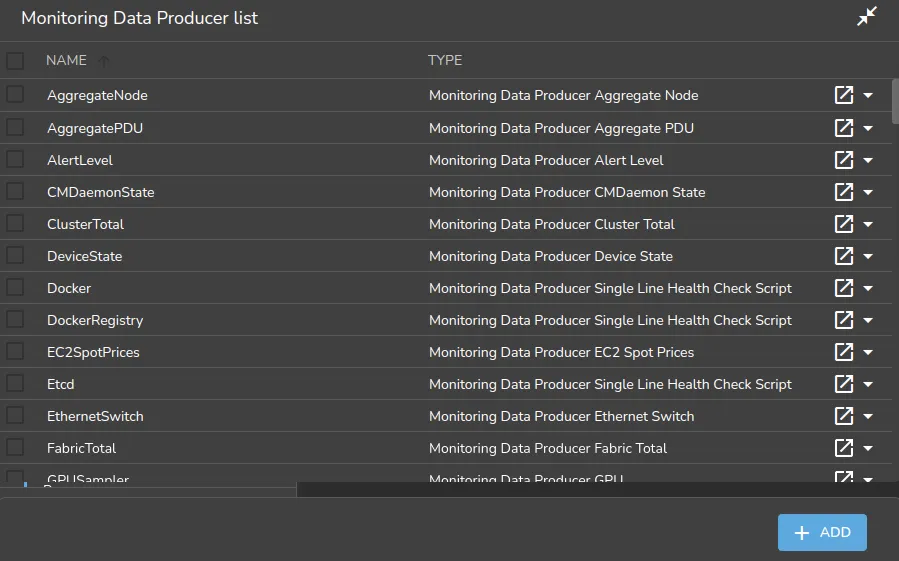Viewport: 899px width, 561px height.
Task: Expand dropdown arrow for AlertLevel row
Action: coord(868,160)
